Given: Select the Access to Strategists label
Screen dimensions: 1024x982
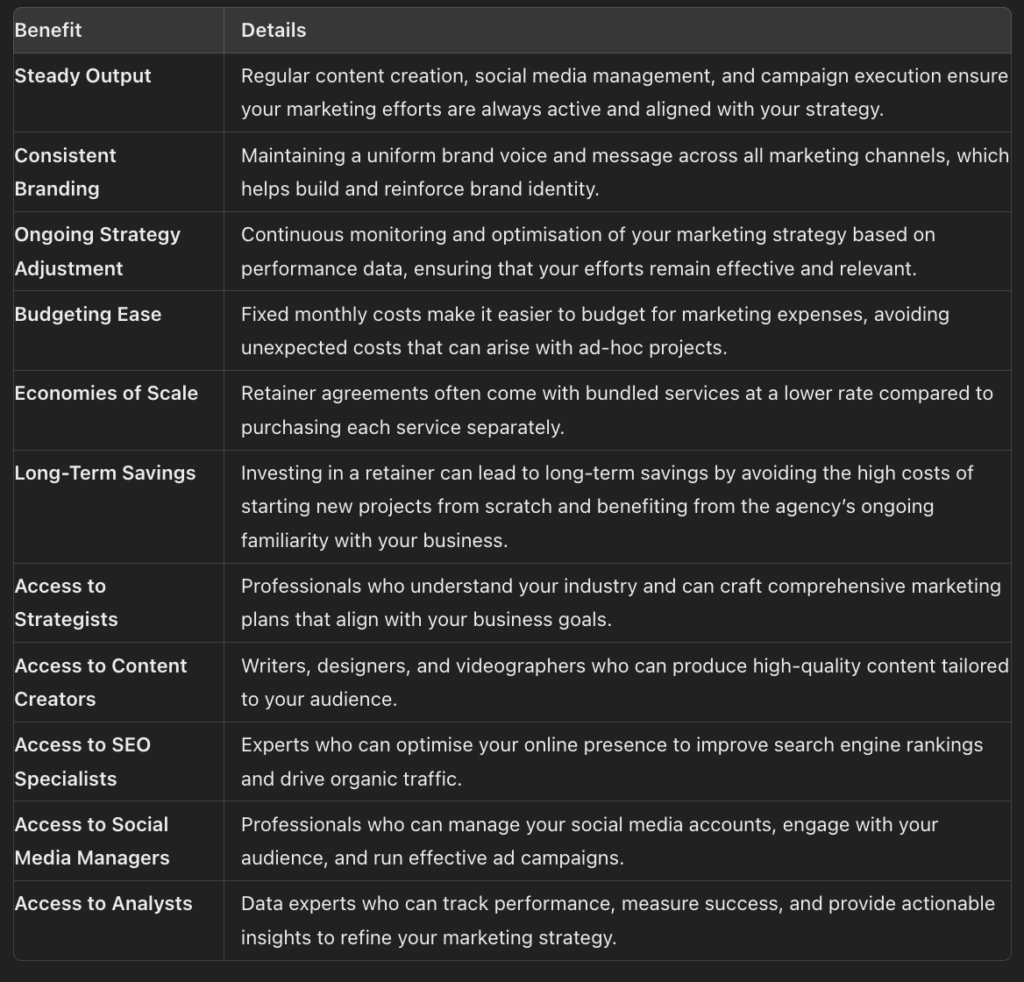Looking at the screenshot, I should click(66, 602).
